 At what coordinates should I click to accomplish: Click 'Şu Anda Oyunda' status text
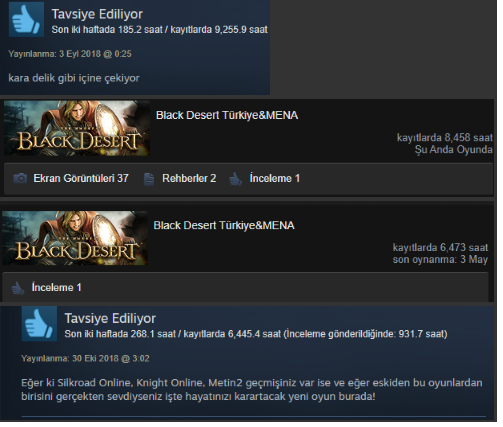(x=454, y=150)
